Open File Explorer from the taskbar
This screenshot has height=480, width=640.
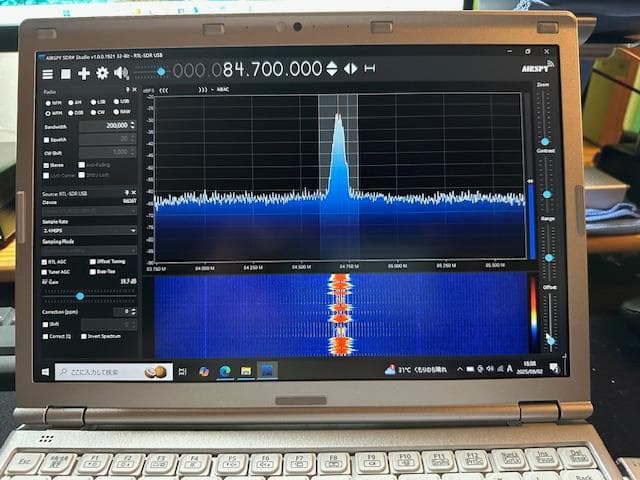click(246, 371)
